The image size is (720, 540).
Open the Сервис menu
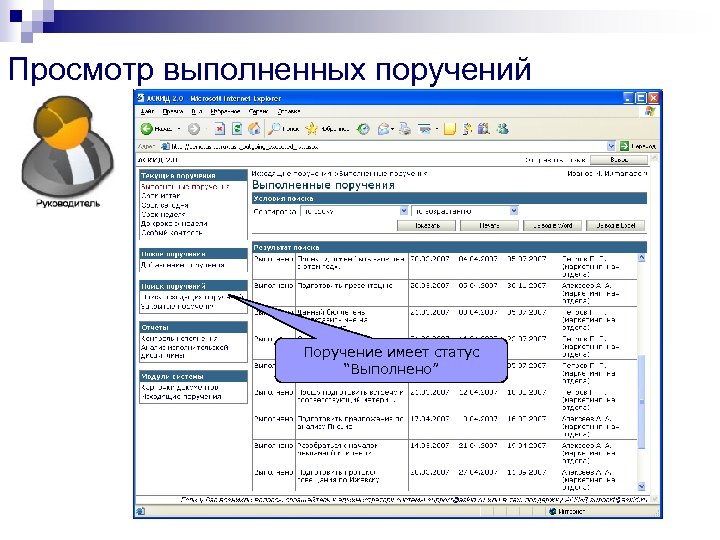point(259,111)
